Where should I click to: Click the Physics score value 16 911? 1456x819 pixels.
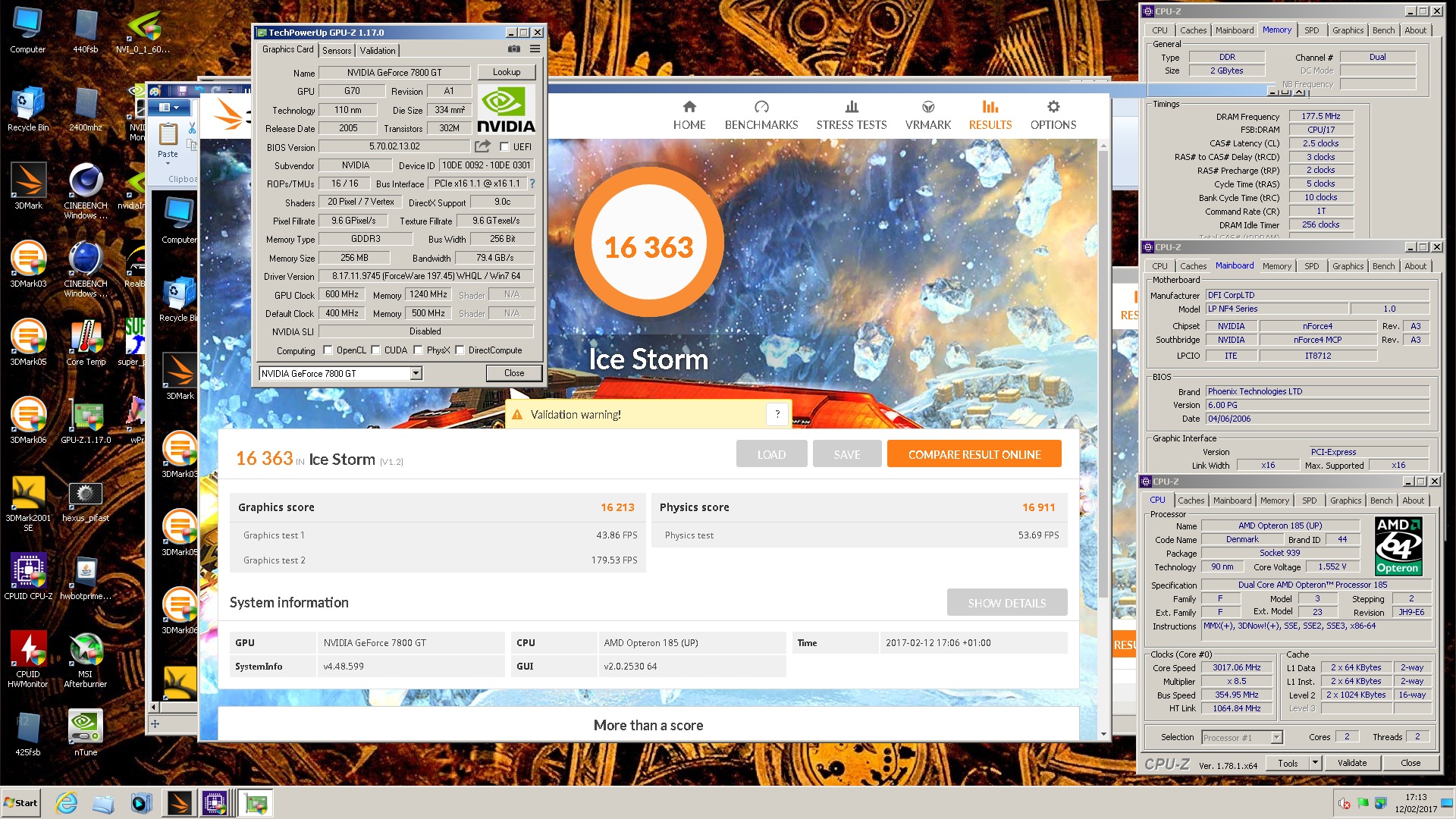point(1038,507)
